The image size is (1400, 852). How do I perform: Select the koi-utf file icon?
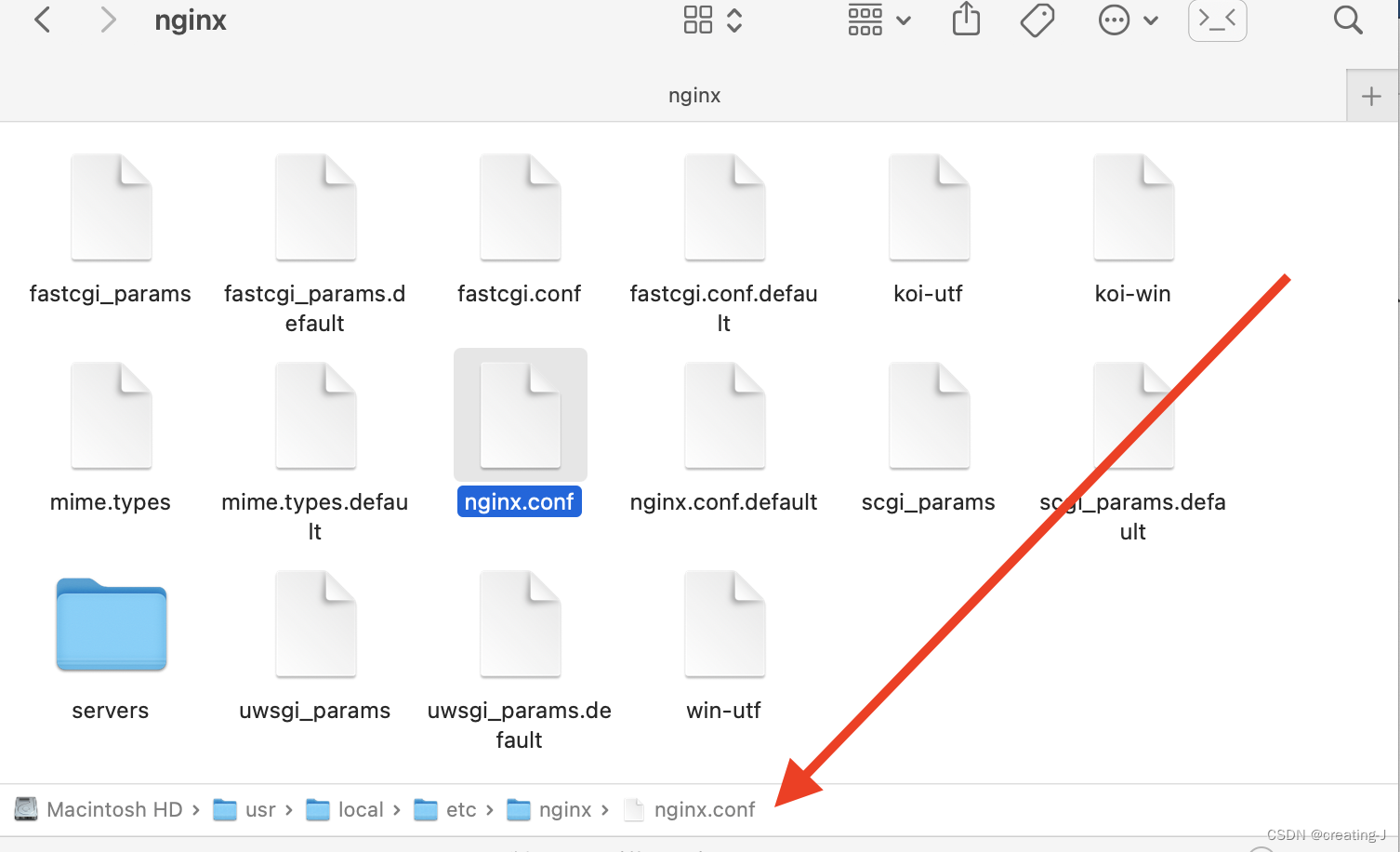[x=930, y=207]
